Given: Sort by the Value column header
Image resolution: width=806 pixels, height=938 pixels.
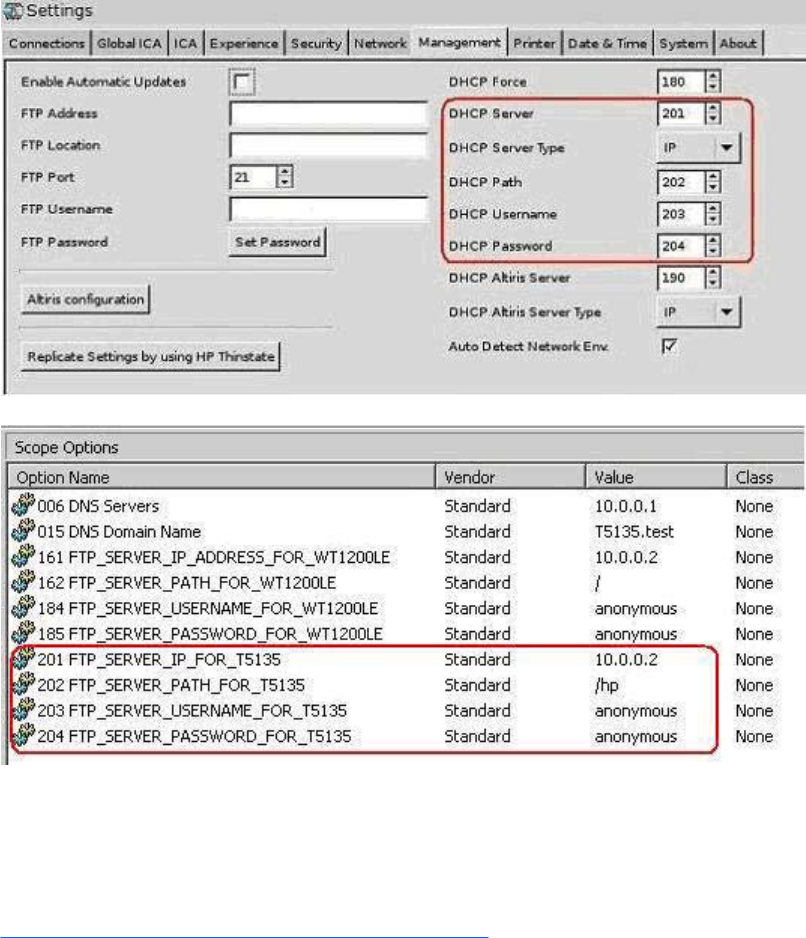Looking at the screenshot, I should click(x=656, y=477).
